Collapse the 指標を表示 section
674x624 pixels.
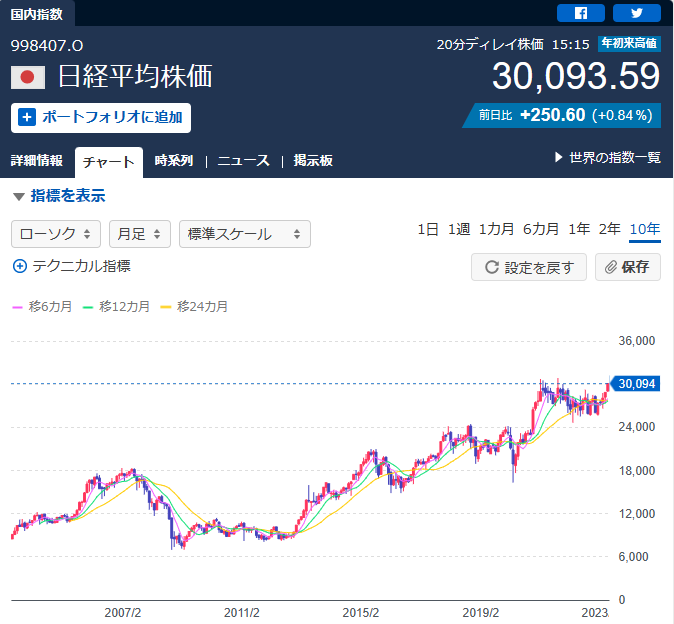(x=59, y=196)
